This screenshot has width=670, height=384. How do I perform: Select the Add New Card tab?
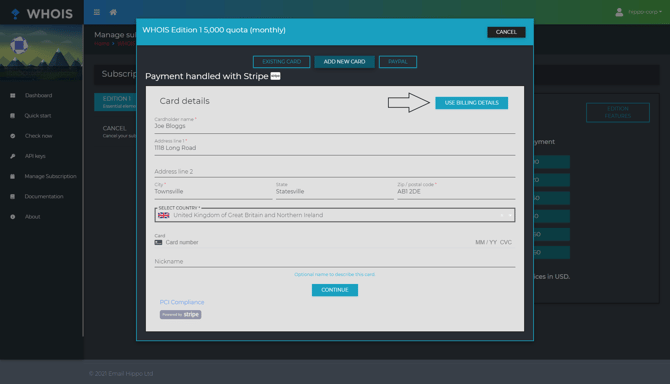[344, 62]
